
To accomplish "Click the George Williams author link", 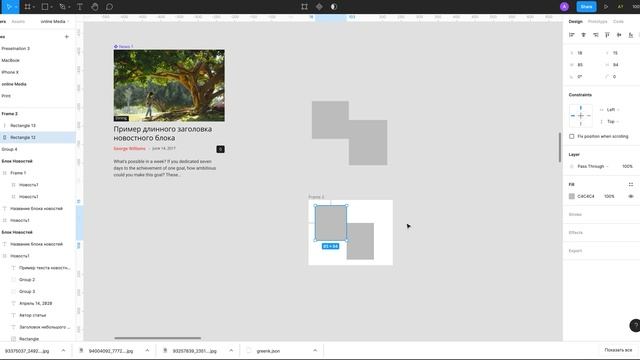I will [x=129, y=149].
